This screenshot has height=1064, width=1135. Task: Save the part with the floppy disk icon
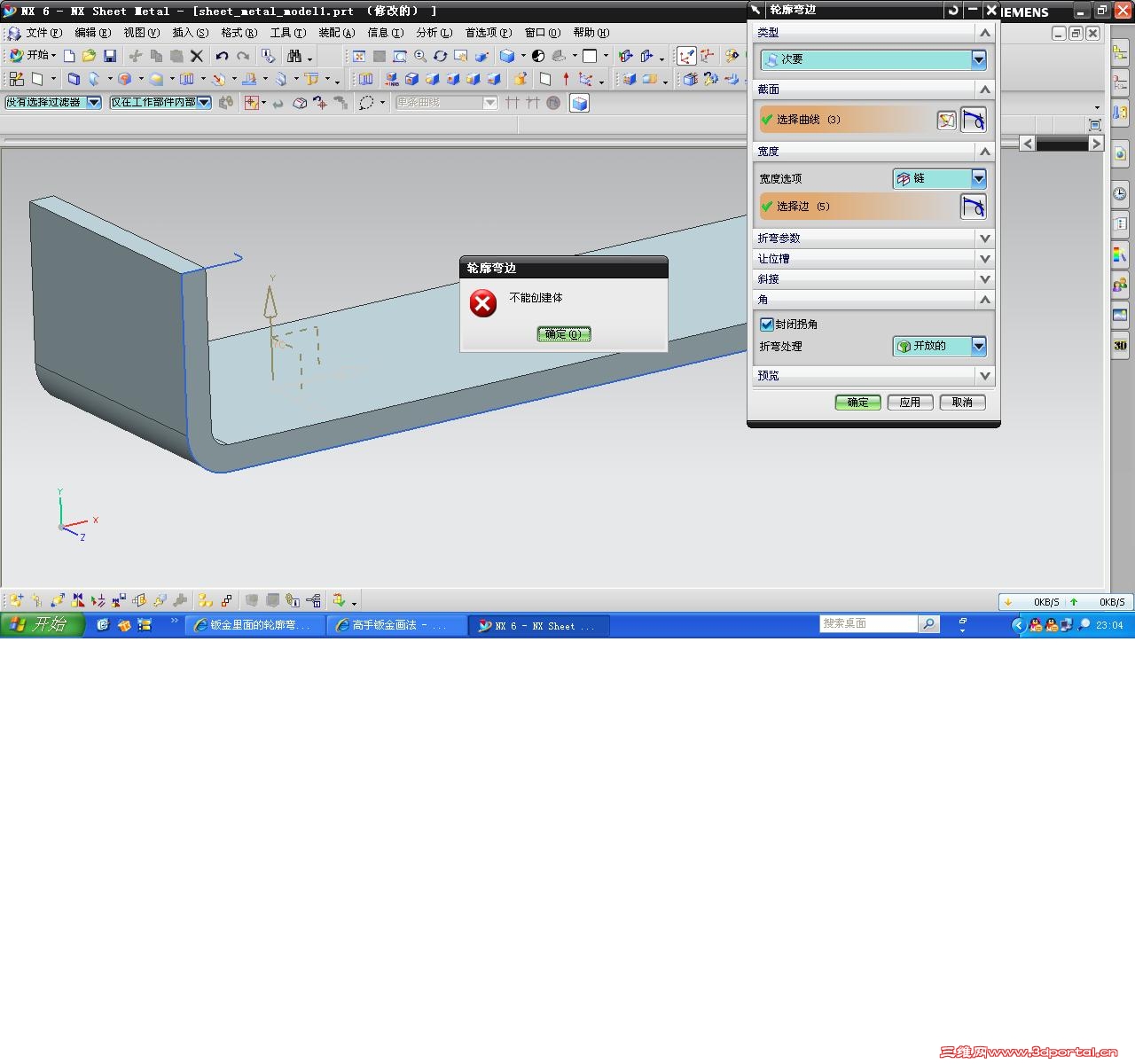click(x=110, y=56)
